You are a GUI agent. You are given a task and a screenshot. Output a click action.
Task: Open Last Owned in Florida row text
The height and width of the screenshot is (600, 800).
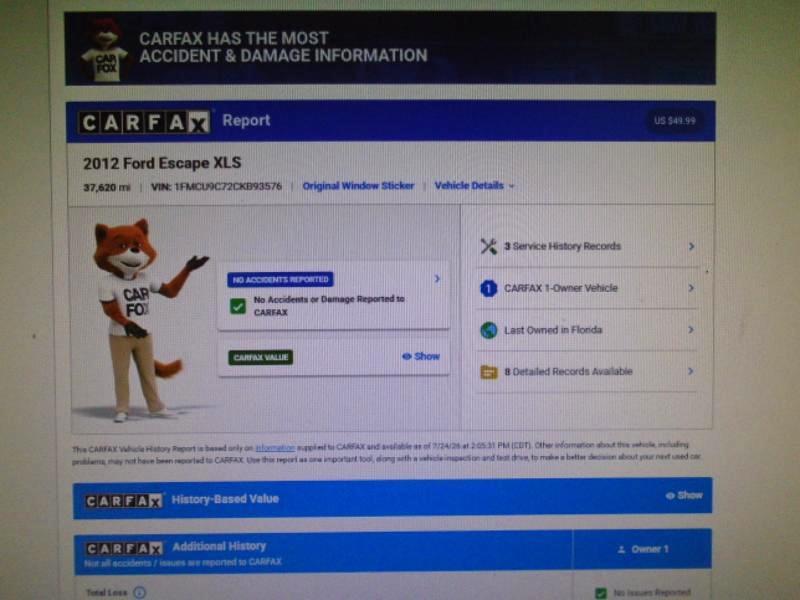553,330
